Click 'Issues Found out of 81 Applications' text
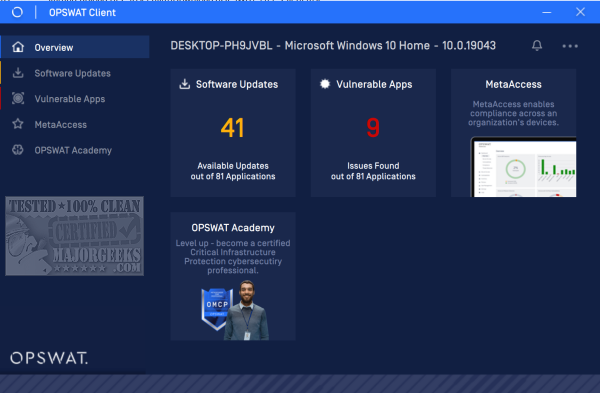This screenshot has width=600, height=393. 373,171
